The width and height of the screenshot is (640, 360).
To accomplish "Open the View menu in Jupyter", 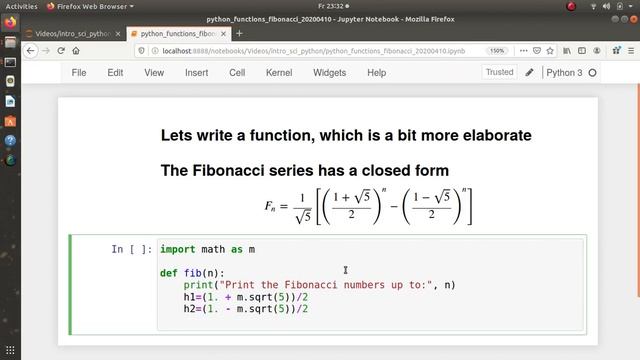I will [x=154, y=73].
